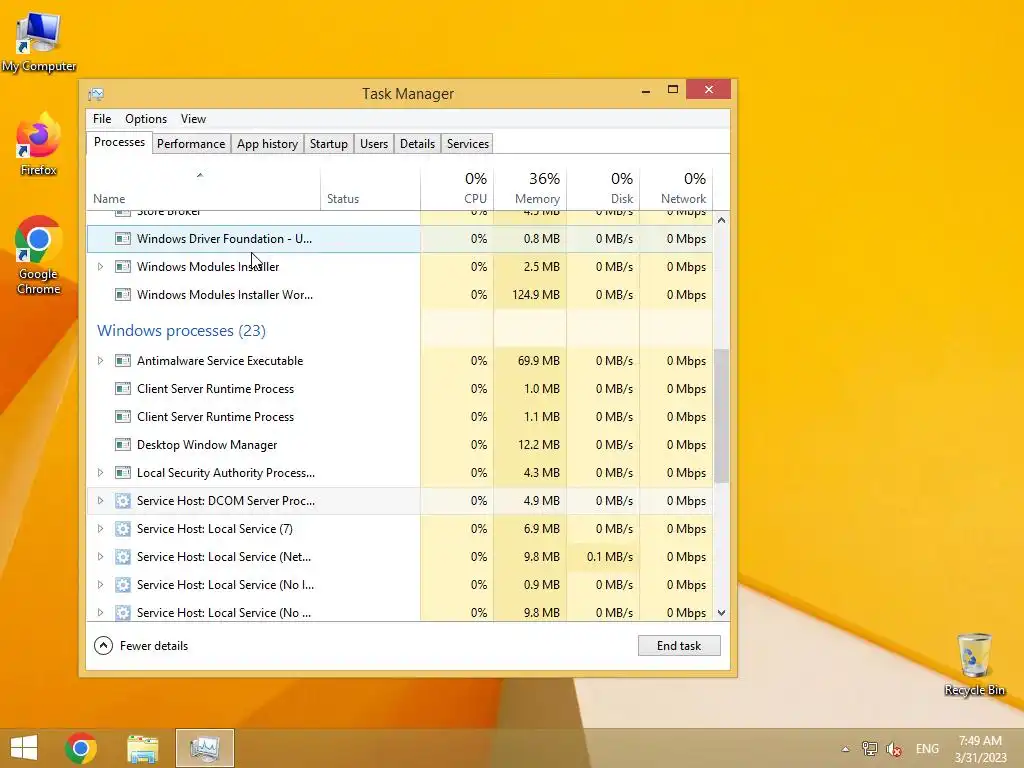Click the Windows Start button
Image resolution: width=1024 pixels, height=768 pixels.
(x=24, y=748)
